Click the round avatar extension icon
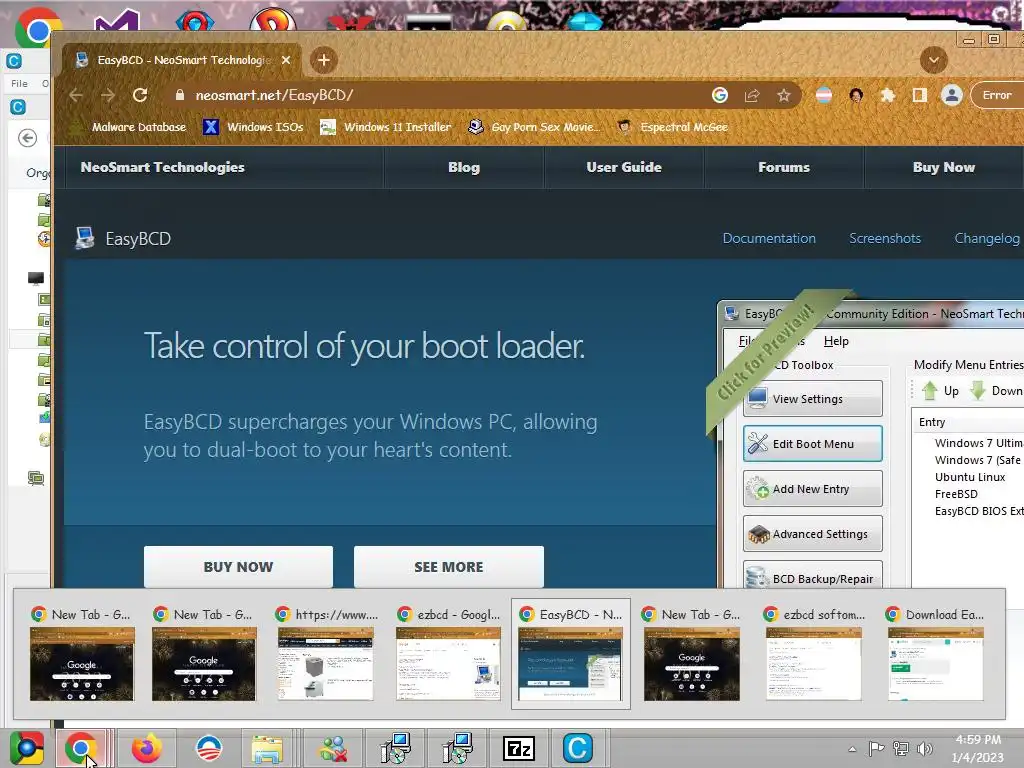The height and width of the screenshot is (768, 1024). click(x=856, y=95)
